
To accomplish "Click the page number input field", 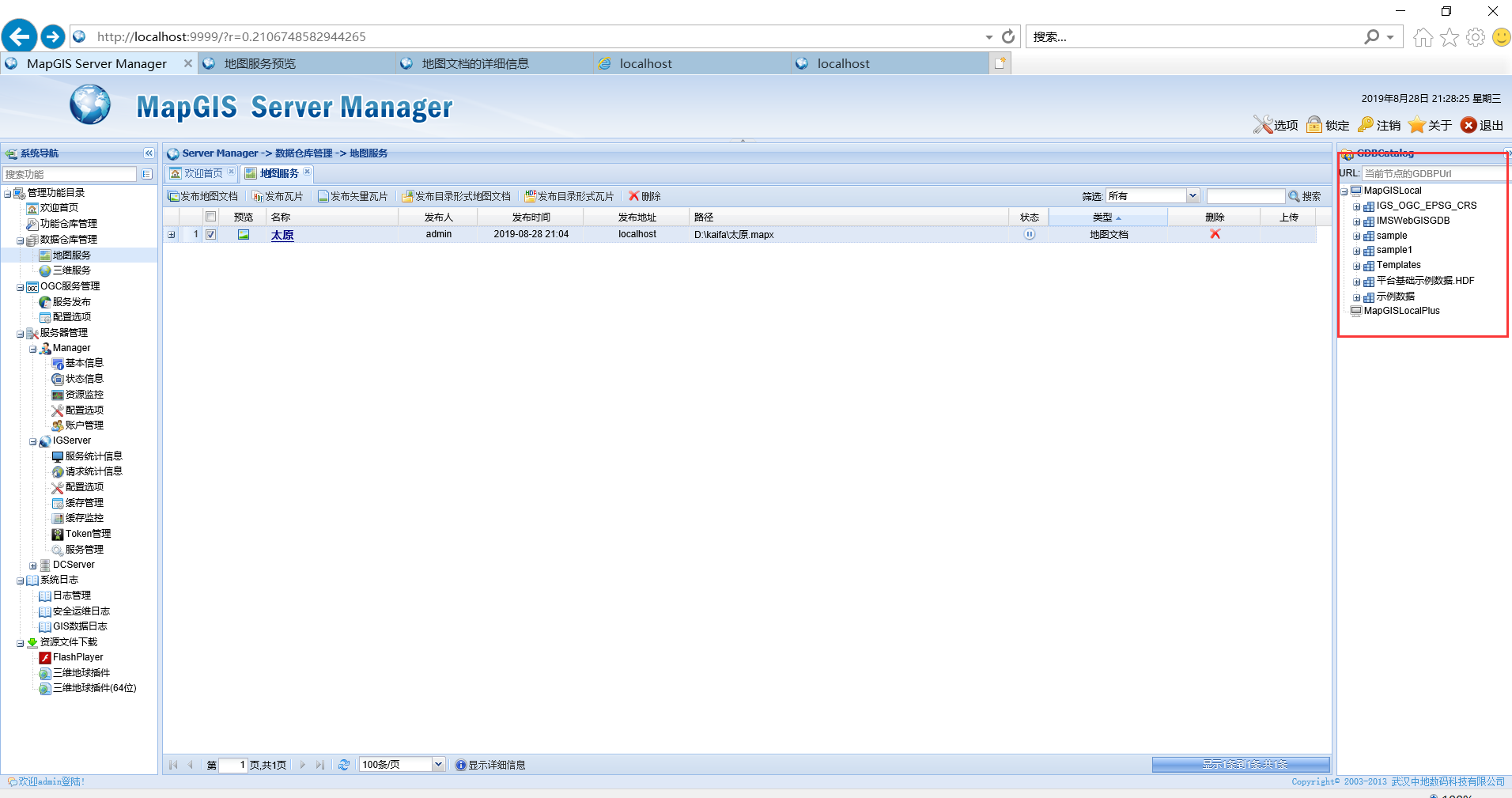I will click(x=233, y=765).
